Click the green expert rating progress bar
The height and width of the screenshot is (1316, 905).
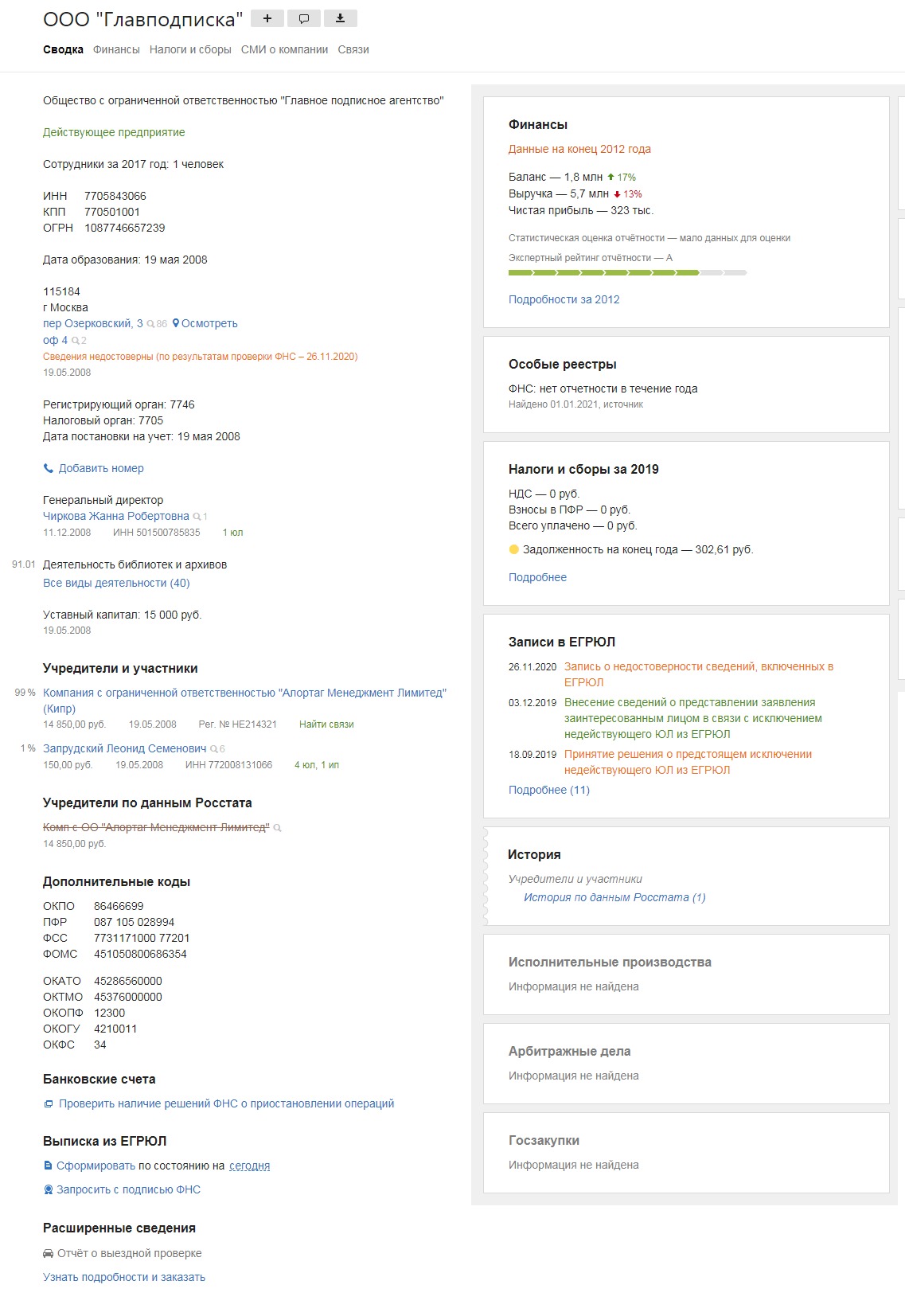pos(627,272)
